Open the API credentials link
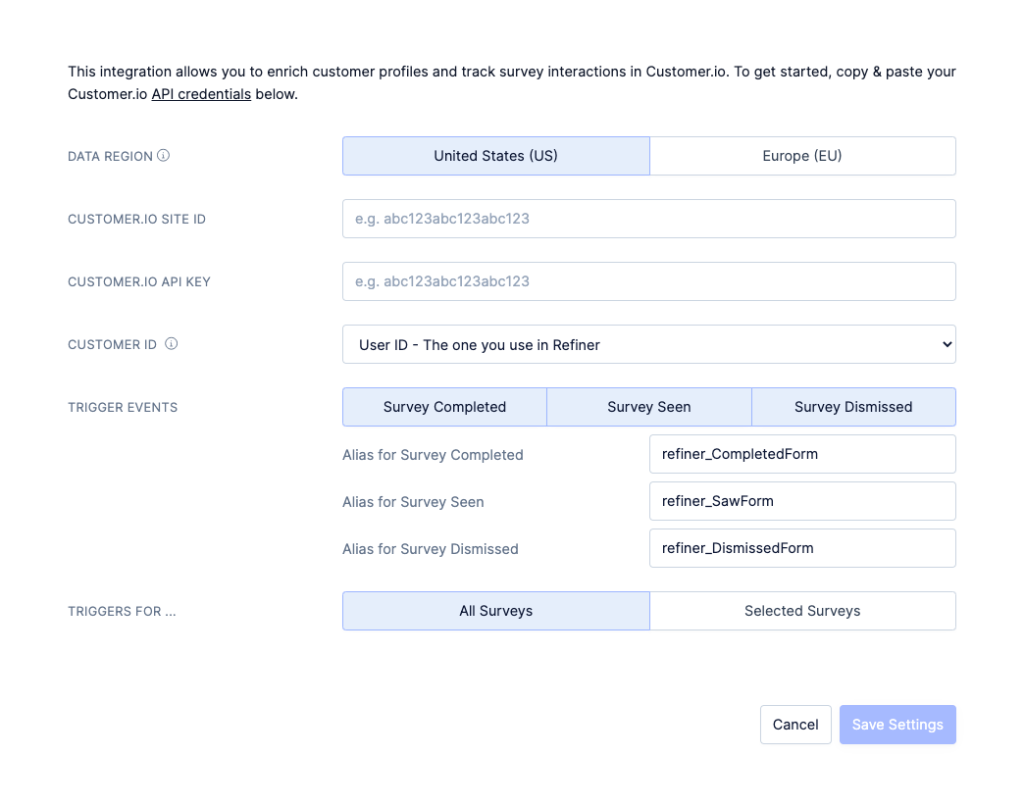 201,94
